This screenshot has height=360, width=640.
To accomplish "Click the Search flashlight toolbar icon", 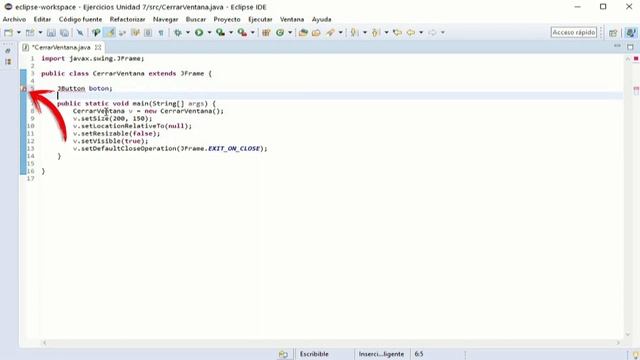I will pyautogui.click(x=330, y=33).
